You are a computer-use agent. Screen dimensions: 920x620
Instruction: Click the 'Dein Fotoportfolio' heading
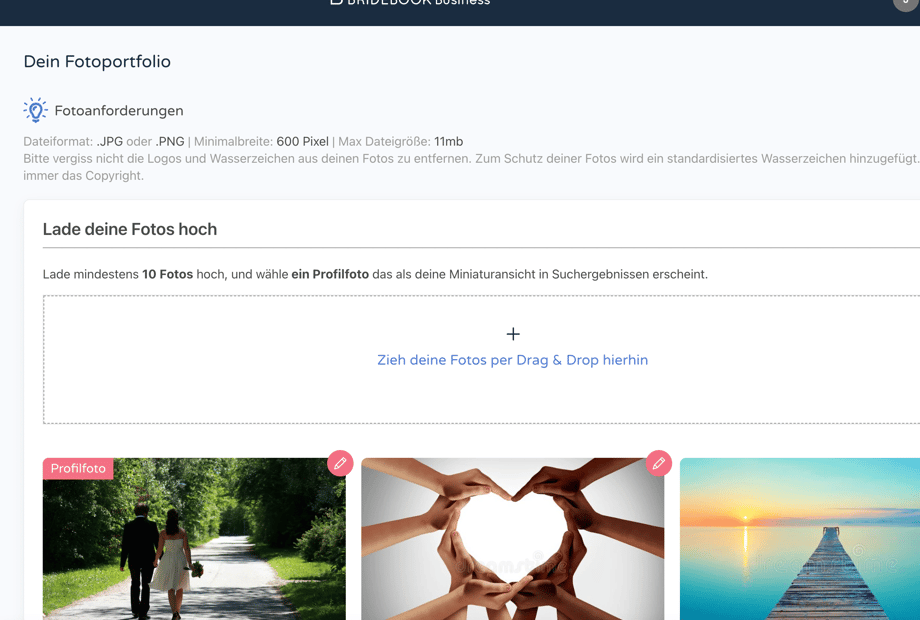pos(97,62)
